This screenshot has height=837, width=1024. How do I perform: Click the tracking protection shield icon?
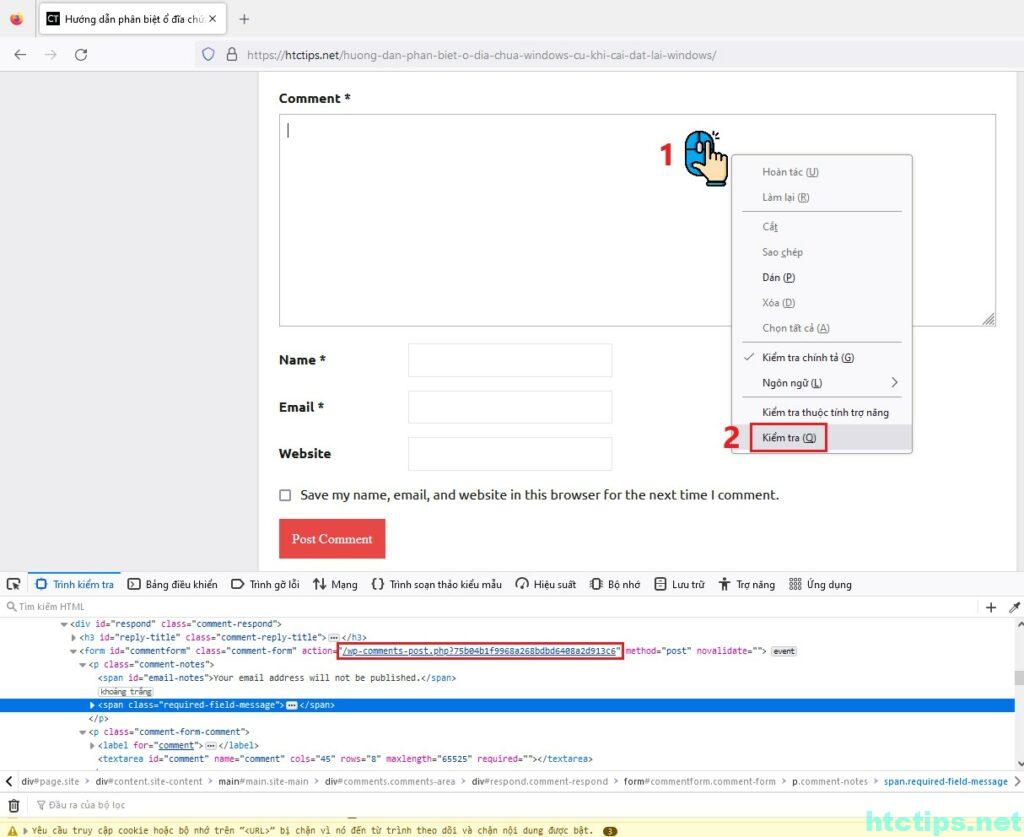pos(208,55)
